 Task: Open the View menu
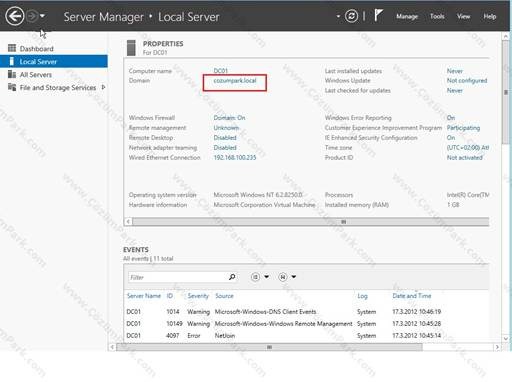pyautogui.click(x=463, y=16)
